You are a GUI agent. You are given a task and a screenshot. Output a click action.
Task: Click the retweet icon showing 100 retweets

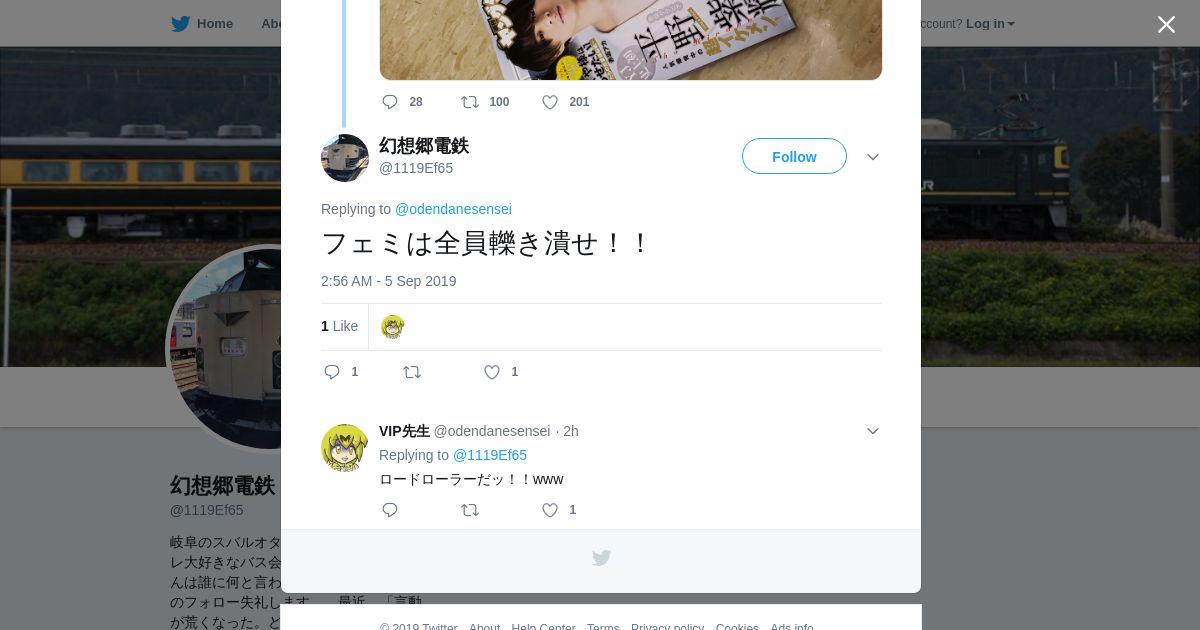click(x=470, y=102)
